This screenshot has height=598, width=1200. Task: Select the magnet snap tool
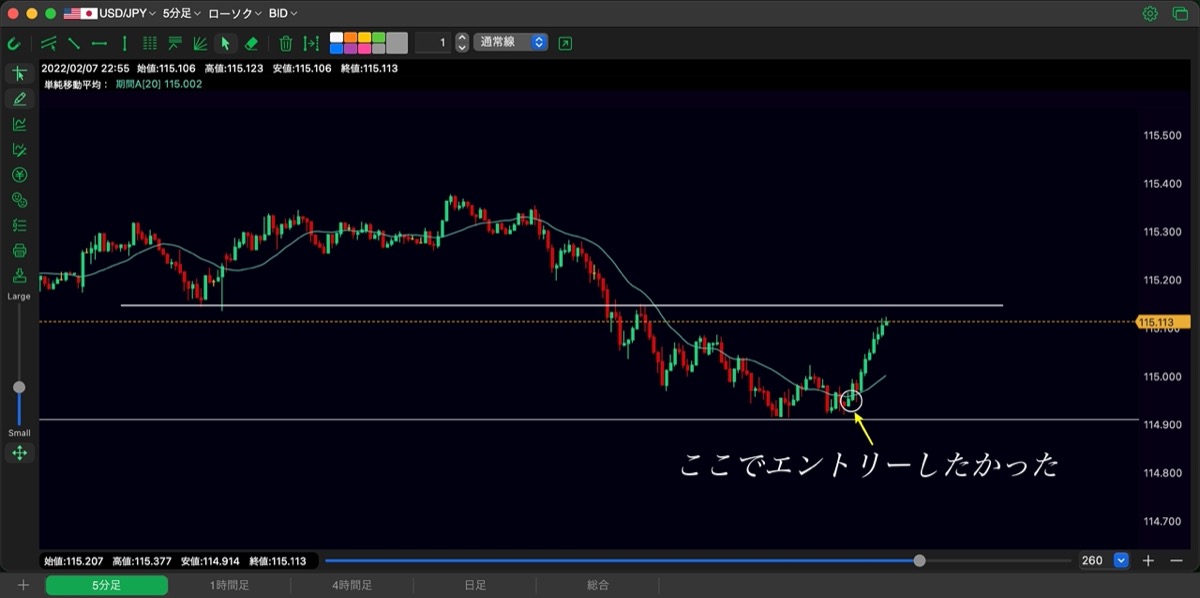pos(14,43)
